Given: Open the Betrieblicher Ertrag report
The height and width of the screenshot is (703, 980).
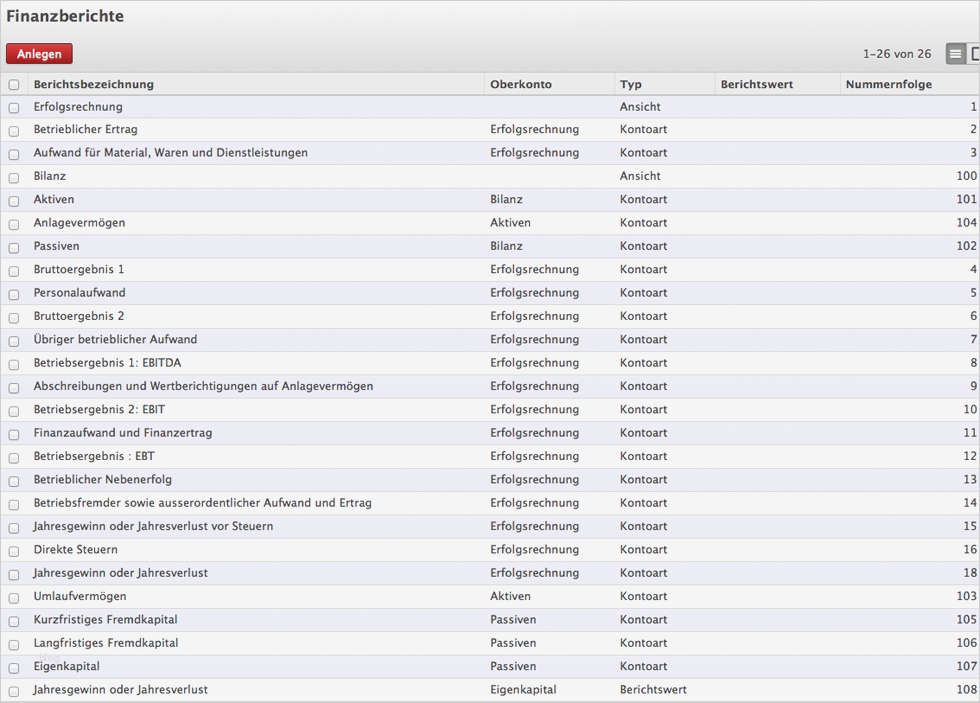Looking at the screenshot, I should 86,129.
